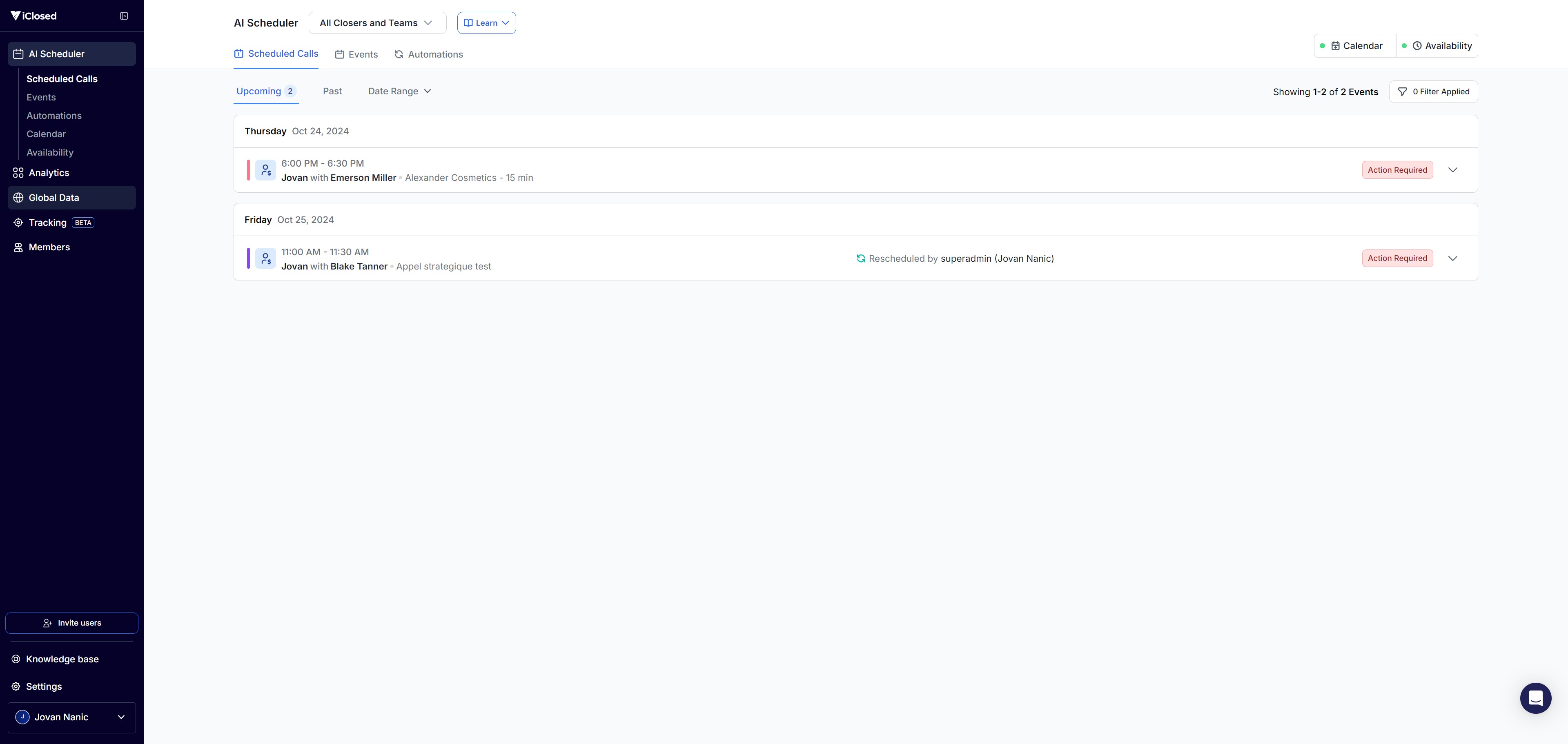The height and width of the screenshot is (744, 1568).
Task: Click the Knowledge base lifebuoy icon
Action: click(16, 659)
